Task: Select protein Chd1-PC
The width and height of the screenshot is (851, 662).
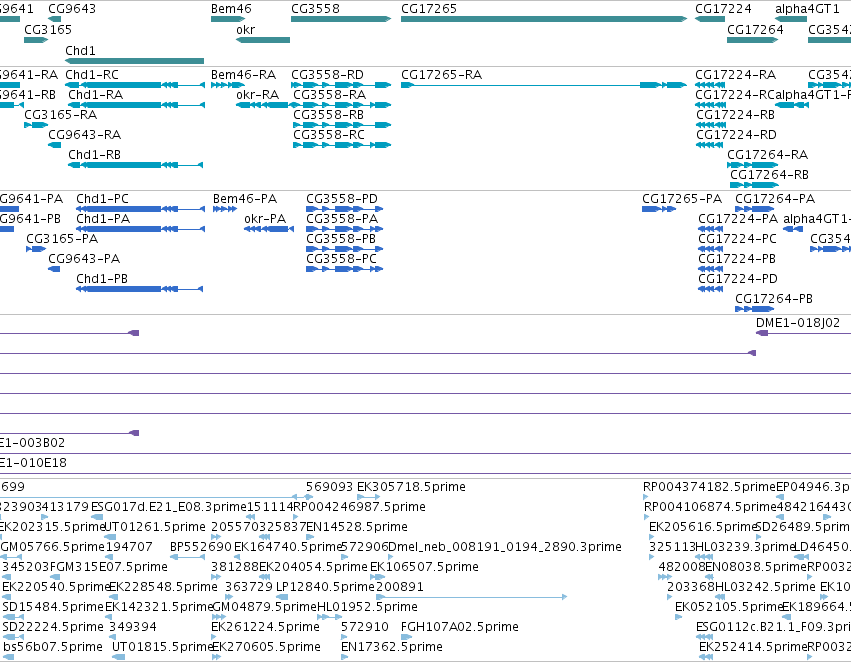Action: coord(103,199)
